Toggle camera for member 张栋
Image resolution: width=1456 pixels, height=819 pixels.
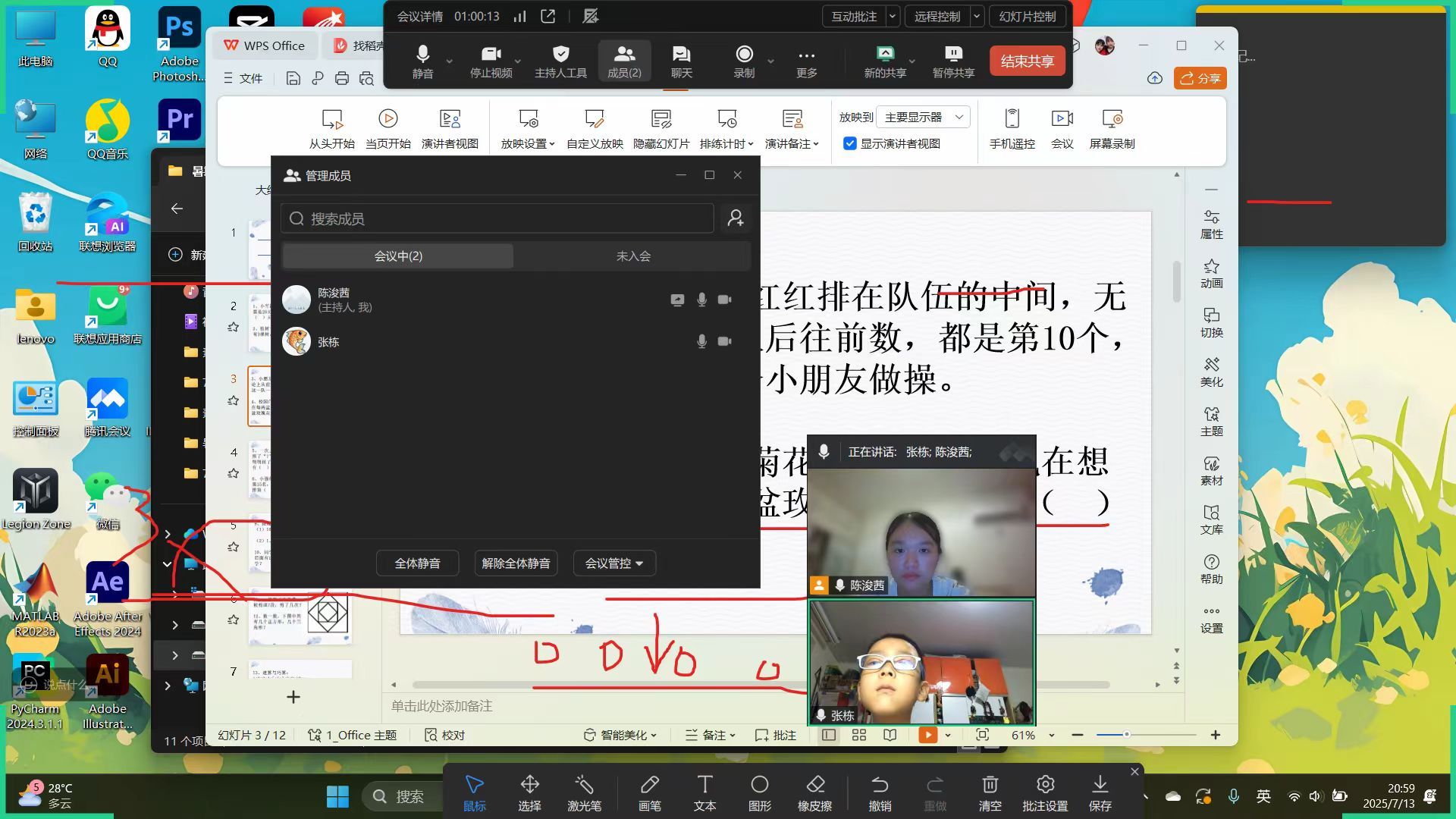click(x=725, y=342)
